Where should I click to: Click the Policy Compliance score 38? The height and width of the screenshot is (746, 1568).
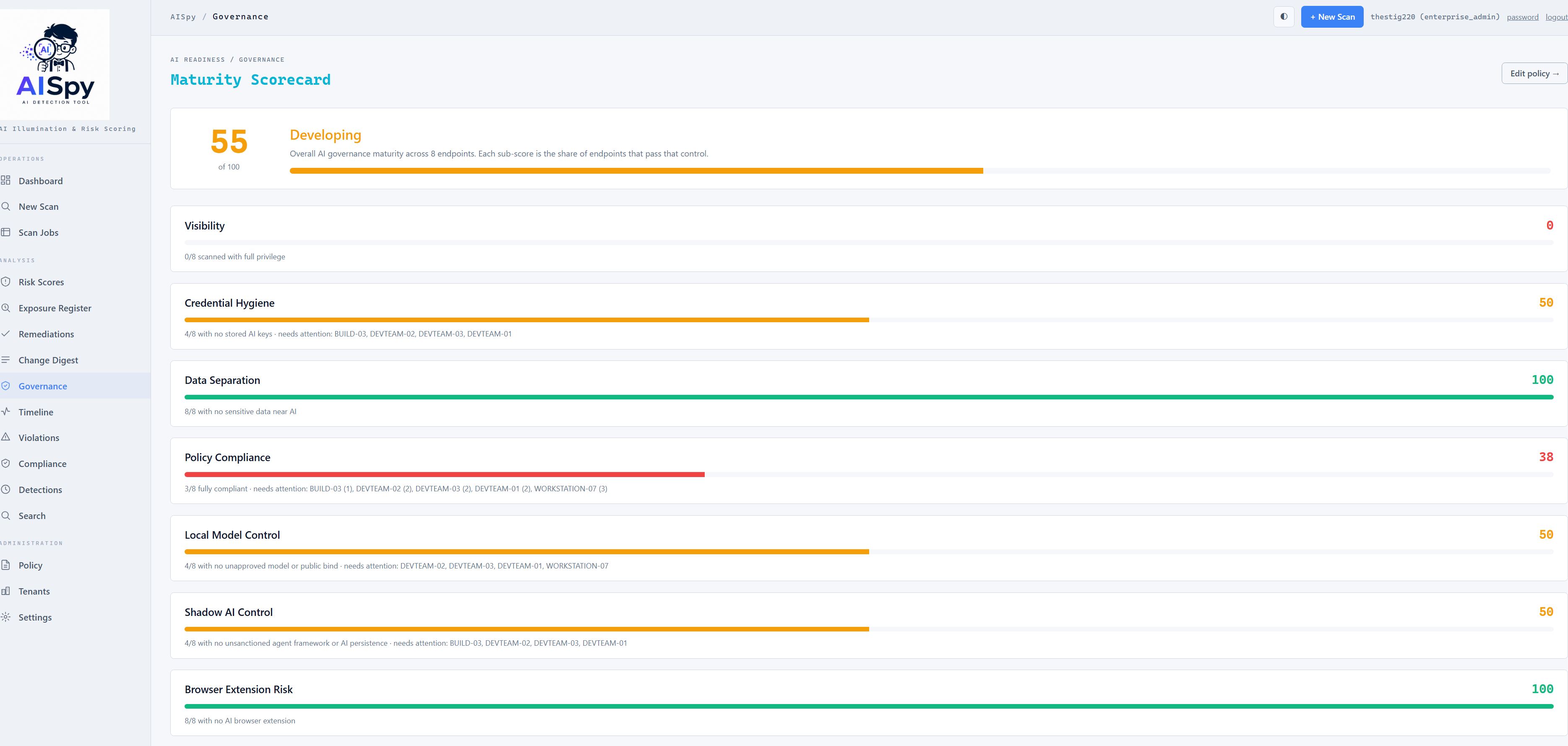click(1546, 457)
